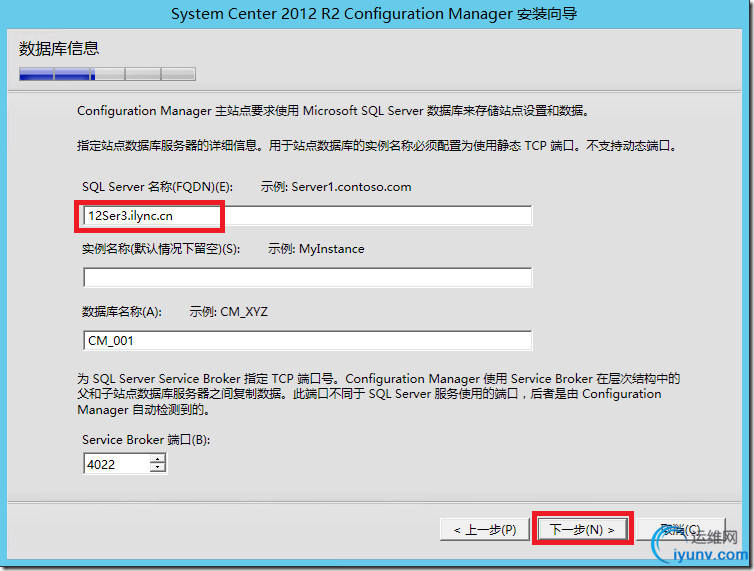Viewport: 754px width, 571px height.
Task: Click the 下一步(N) next button
Action: 582,529
